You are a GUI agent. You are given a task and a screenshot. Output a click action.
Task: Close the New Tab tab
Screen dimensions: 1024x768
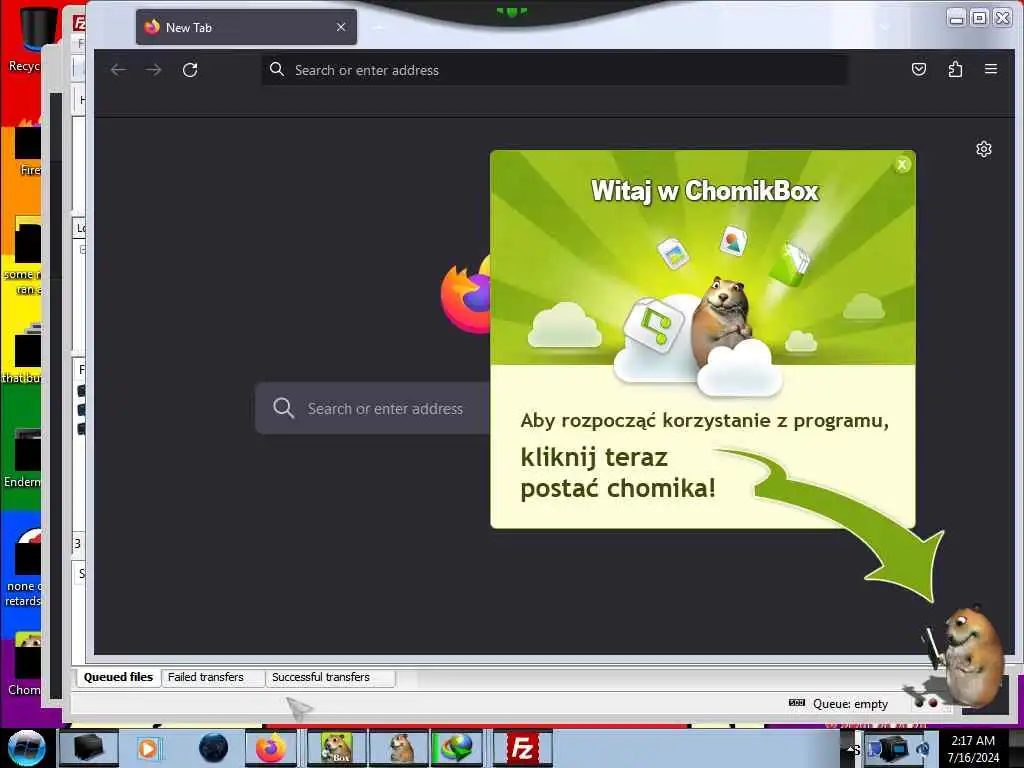[341, 27]
